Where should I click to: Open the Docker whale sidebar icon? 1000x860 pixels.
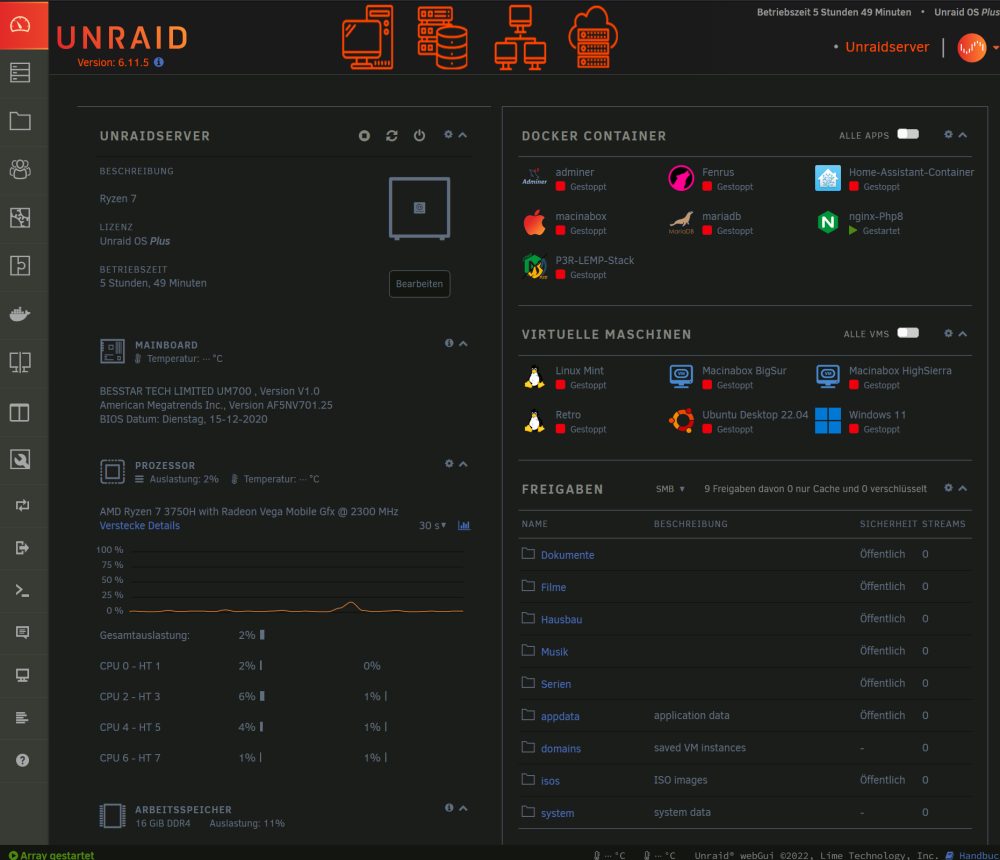click(x=20, y=314)
